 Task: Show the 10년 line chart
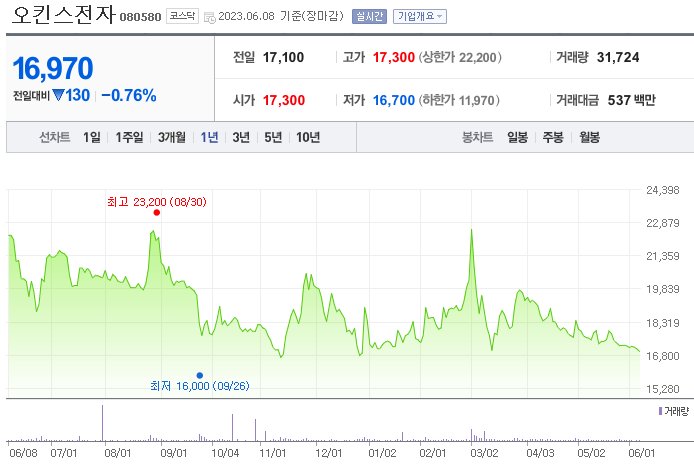(308, 137)
